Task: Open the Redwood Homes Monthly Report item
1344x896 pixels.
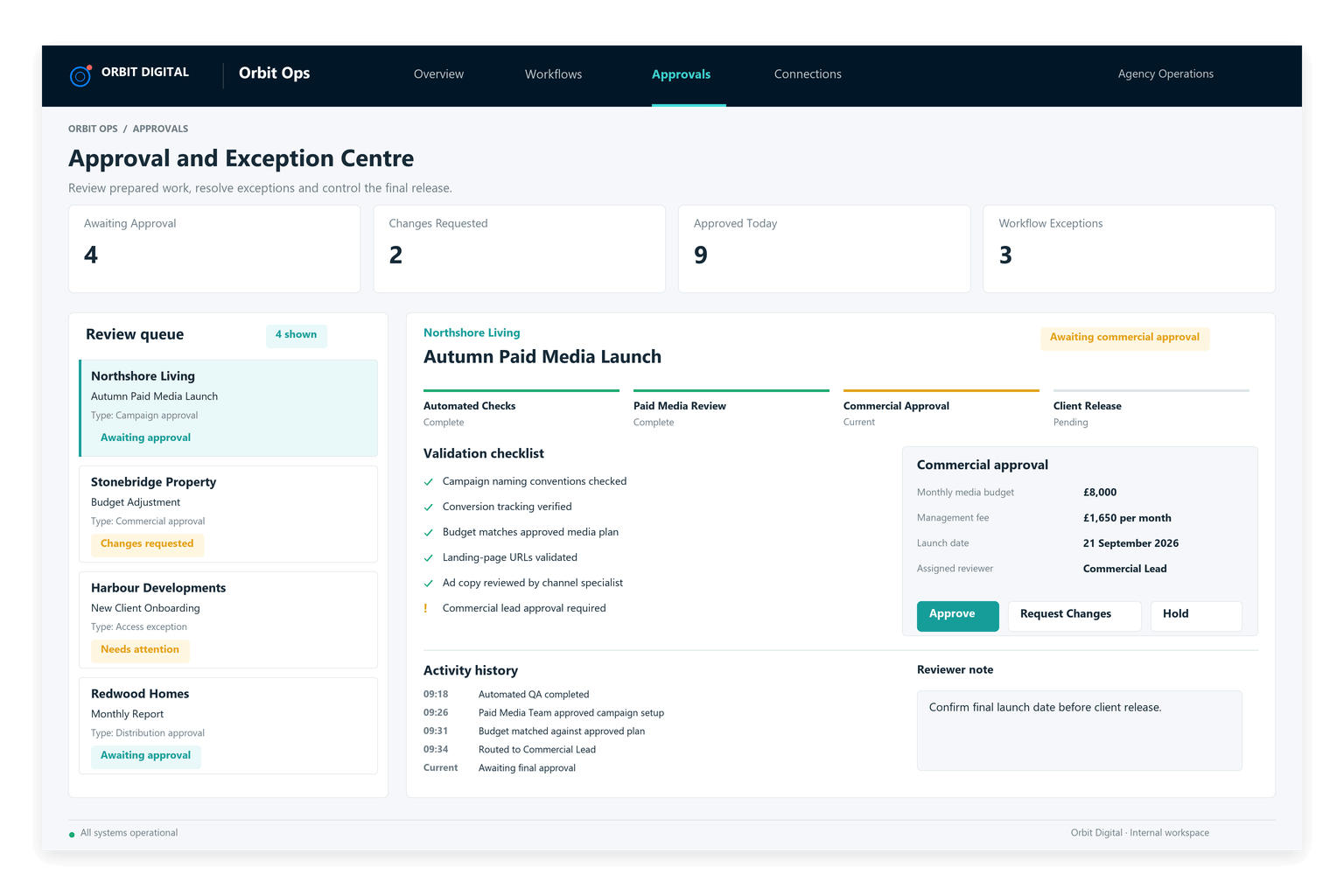Action: (228, 725)
